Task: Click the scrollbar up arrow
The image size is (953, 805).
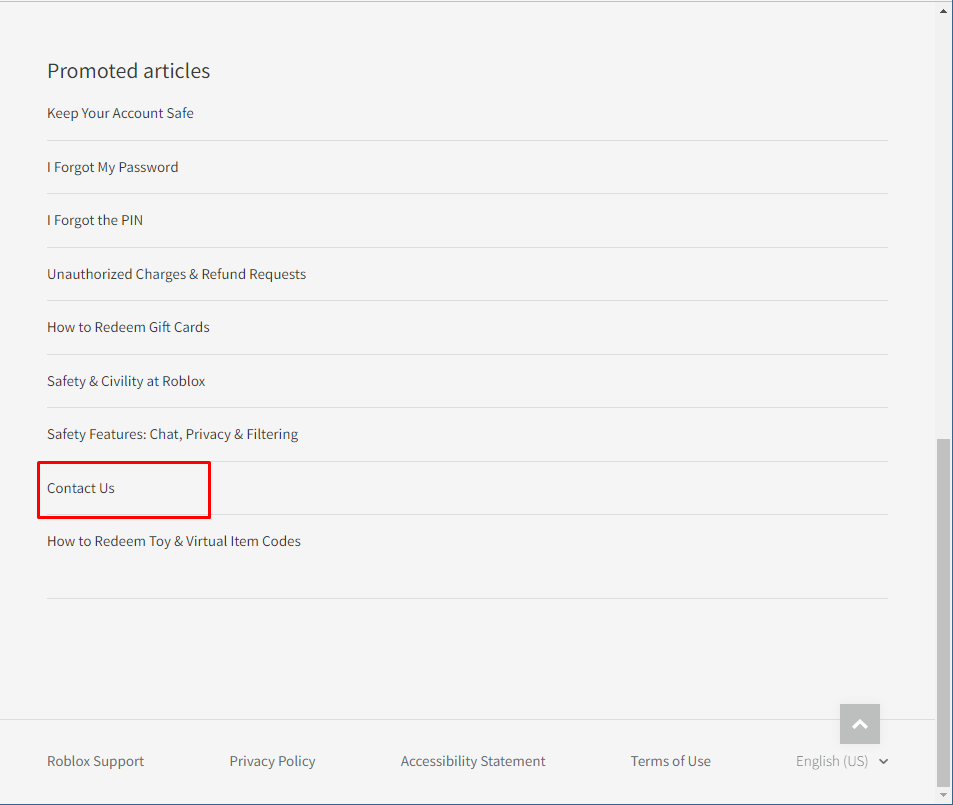Action: (943, 10)
